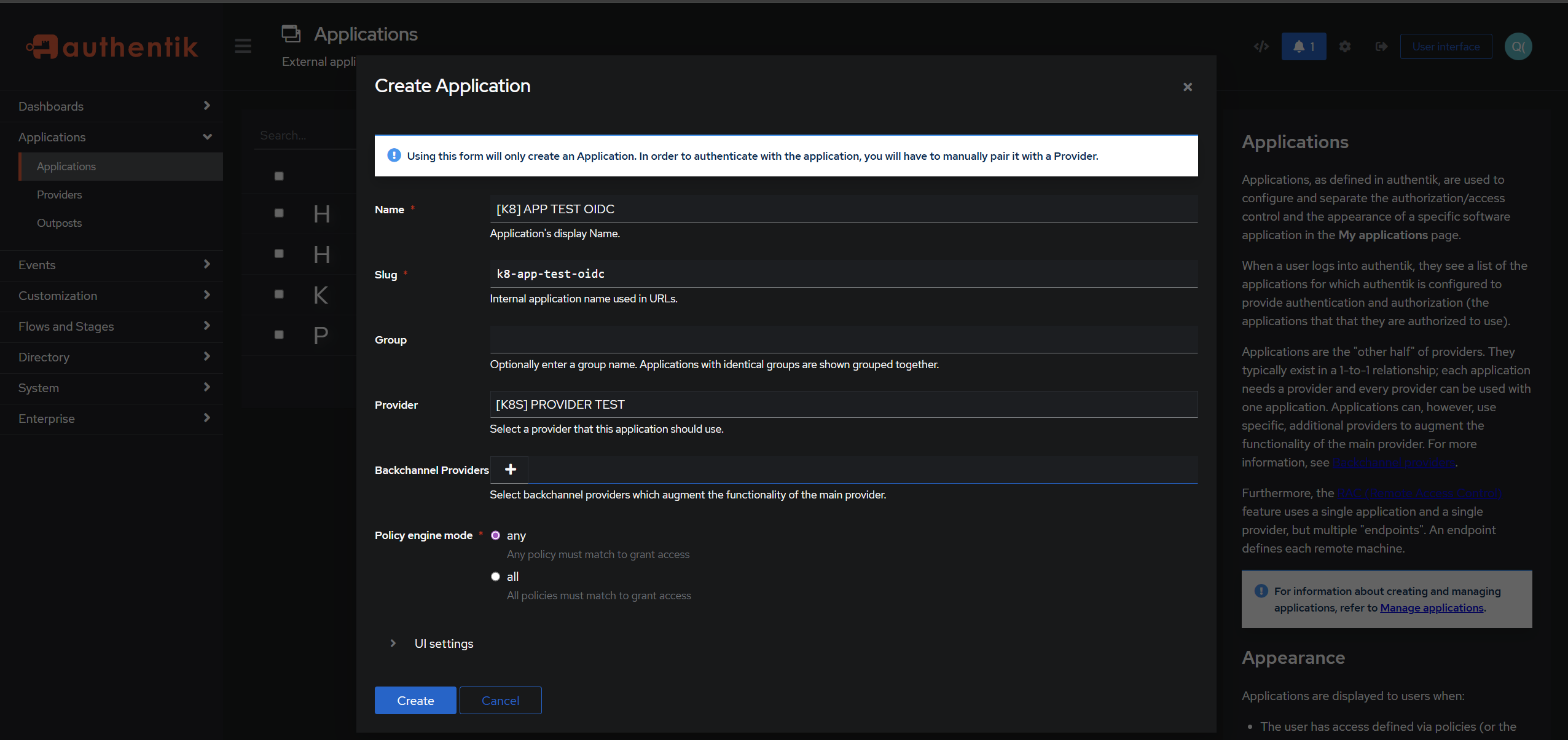Click the Cancel button
This screenshot has height=740, width=1568.
[500, 701]
